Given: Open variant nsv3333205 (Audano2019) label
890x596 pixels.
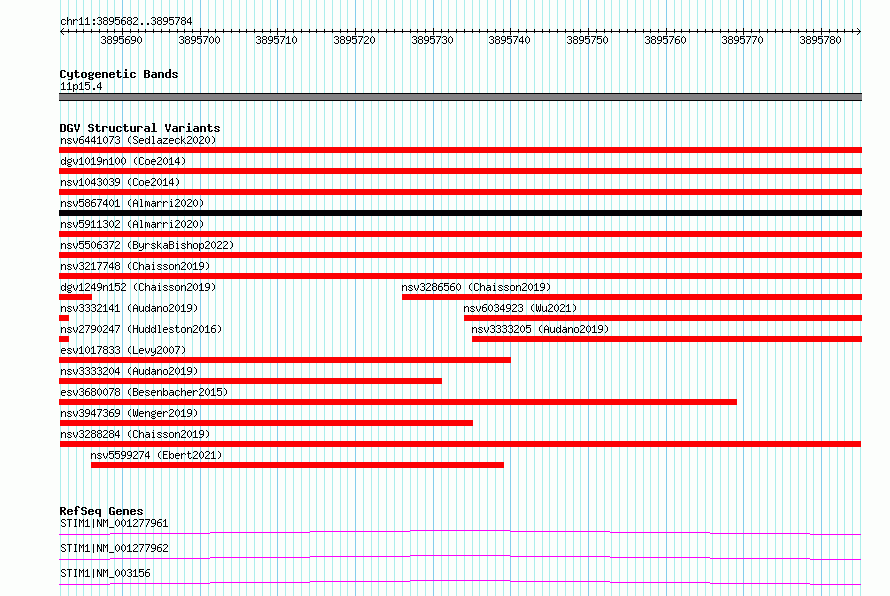Looking at the screenshot, I should [540, 329].
